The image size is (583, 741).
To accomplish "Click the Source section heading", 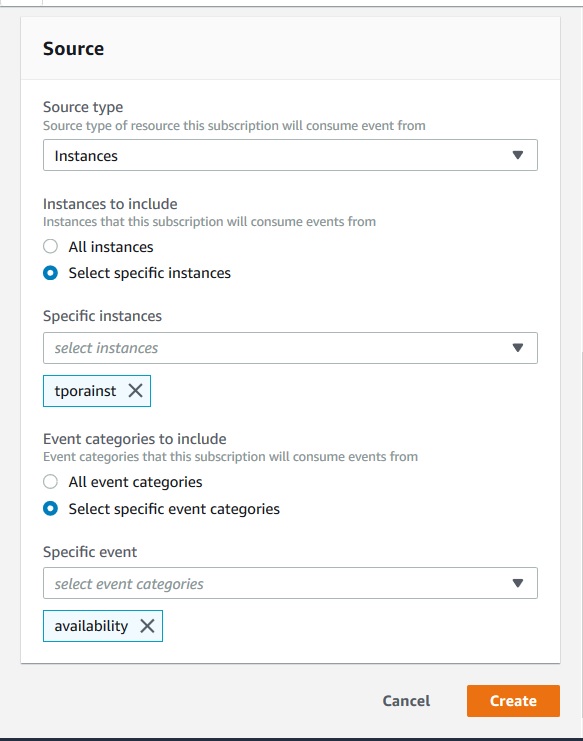I will [x=74, y=49].
